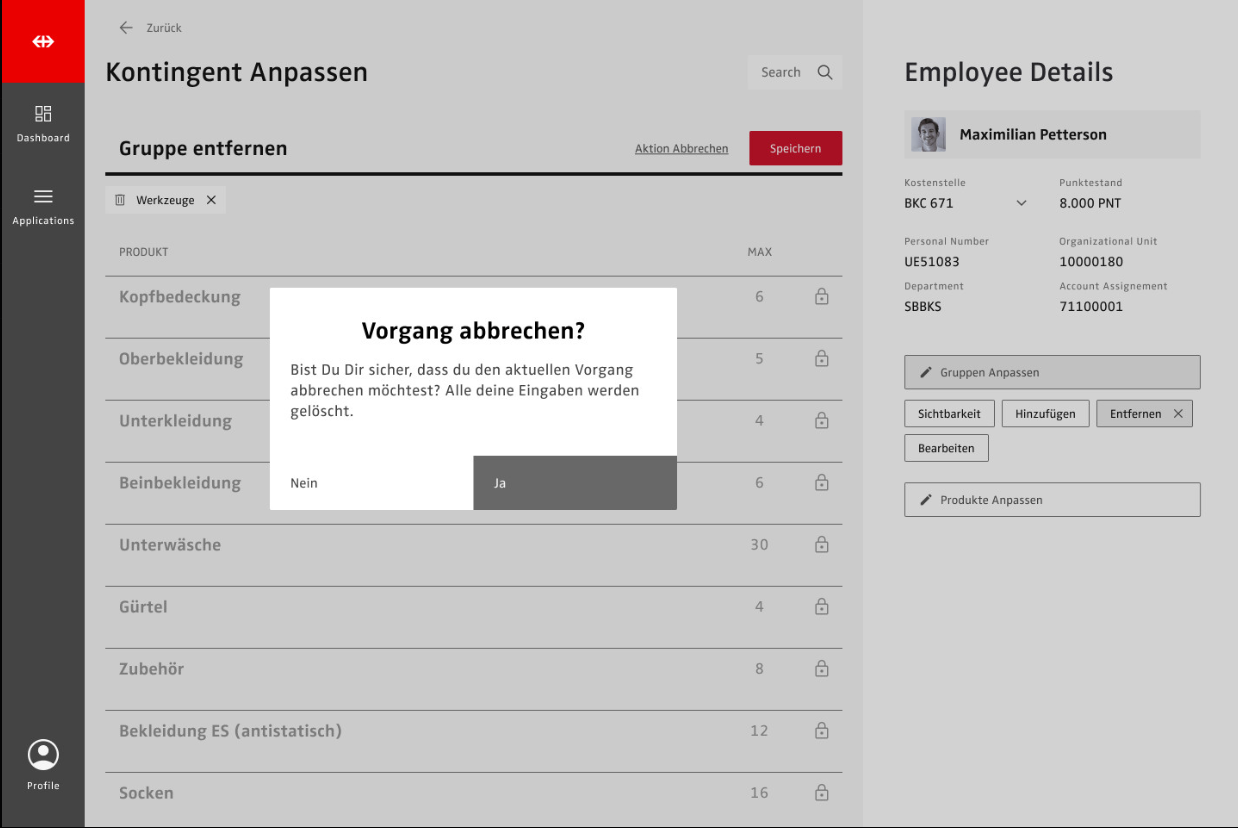Open the Dashboard from the sidebar

[43, 123]
